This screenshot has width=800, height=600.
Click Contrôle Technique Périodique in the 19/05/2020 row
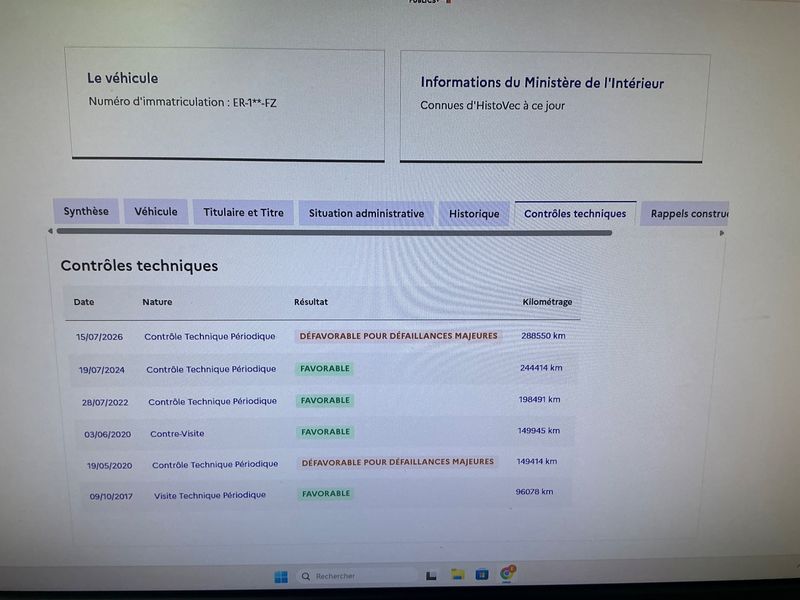tap(215, 464)
